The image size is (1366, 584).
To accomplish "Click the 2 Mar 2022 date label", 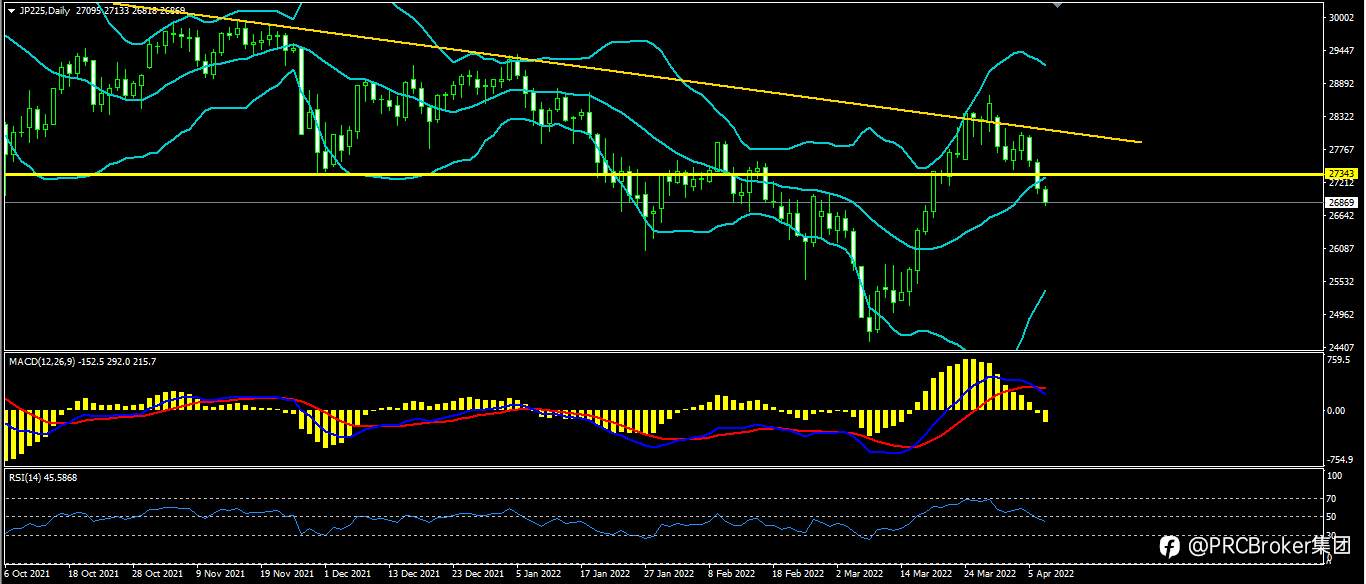I will tap(860, 575).
